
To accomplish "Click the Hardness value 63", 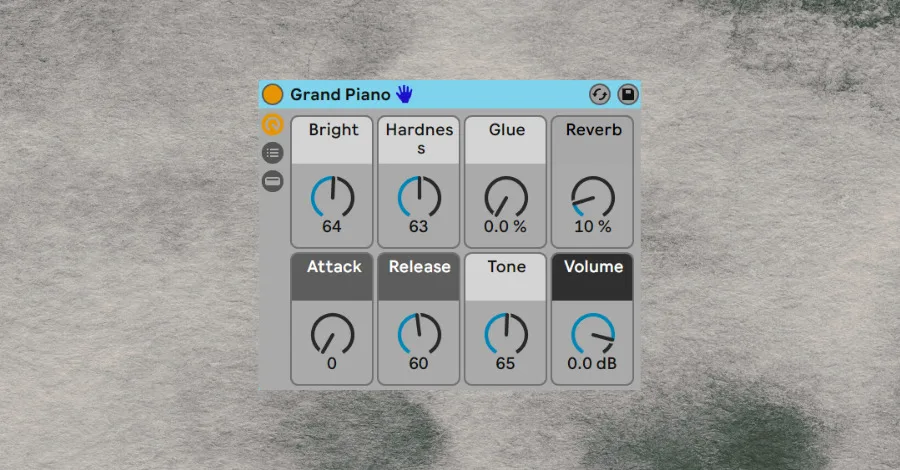I will pos(418,227).
